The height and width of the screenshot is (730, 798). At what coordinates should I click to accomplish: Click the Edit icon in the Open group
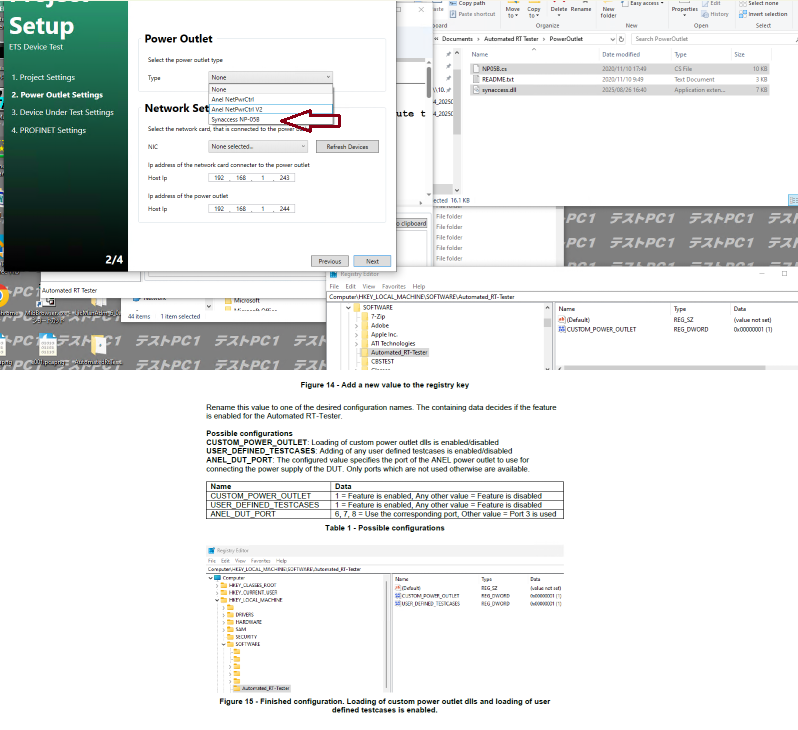coord(705,4)
